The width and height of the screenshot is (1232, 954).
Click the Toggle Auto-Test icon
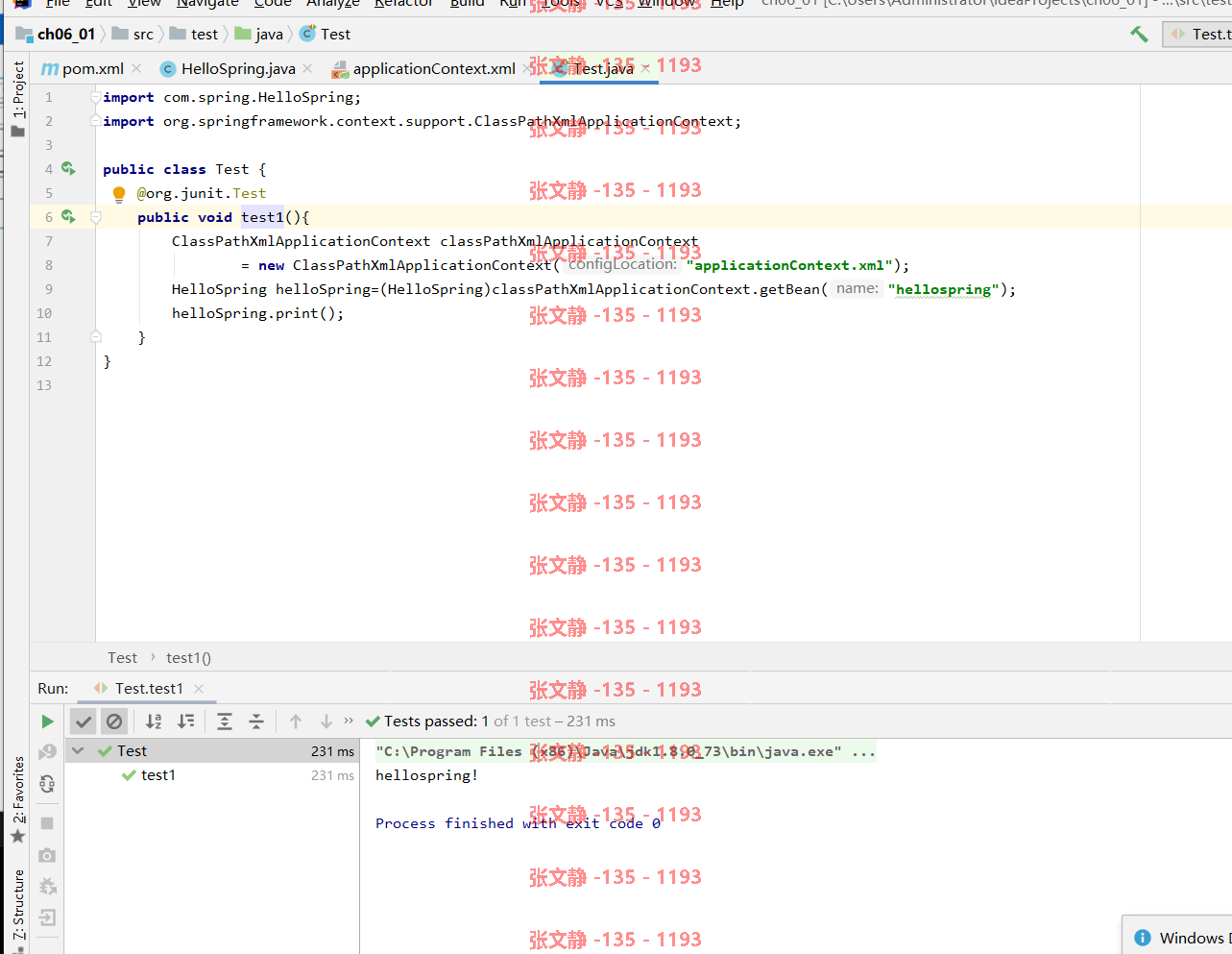pyautogui.click(x=47, y=785)
